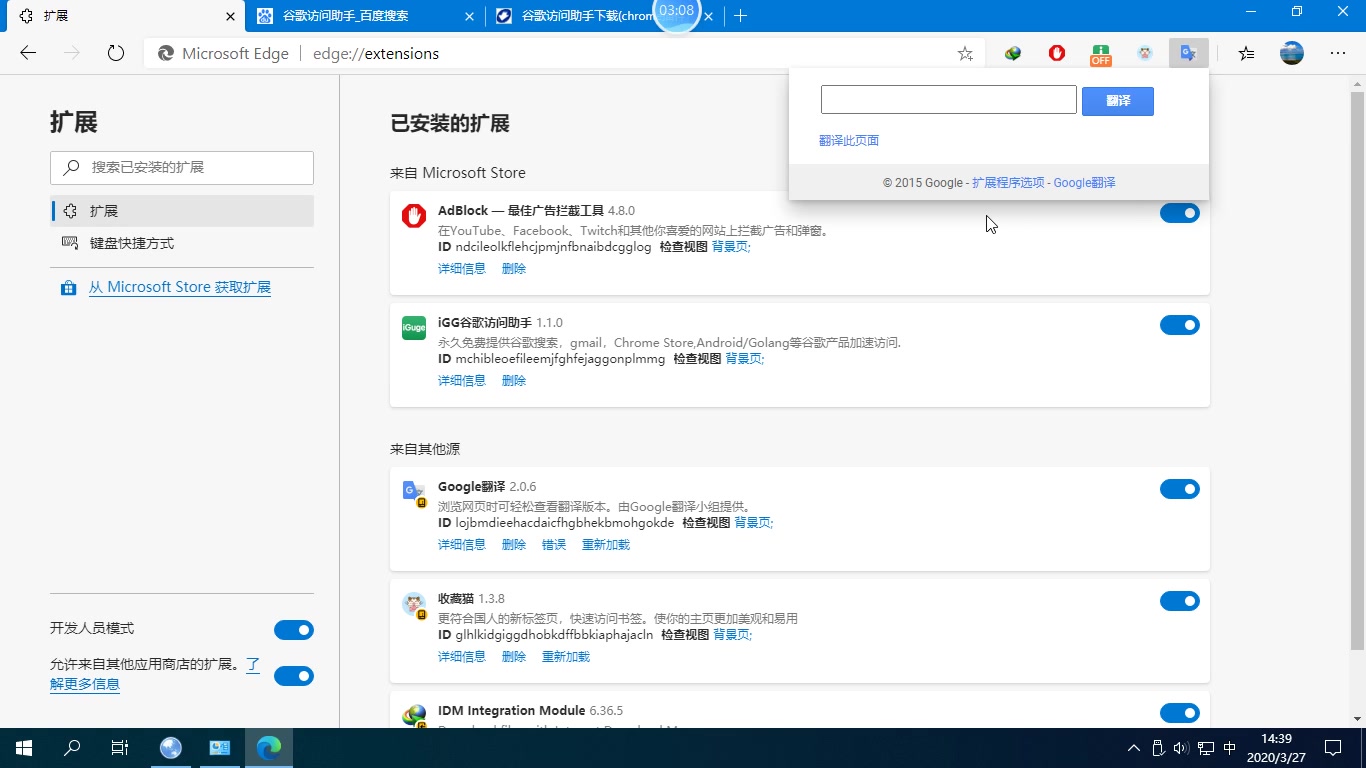Toggle allow extensions from other stores
The width and height of the screenshot is (1366, 768).
[294, 676]
